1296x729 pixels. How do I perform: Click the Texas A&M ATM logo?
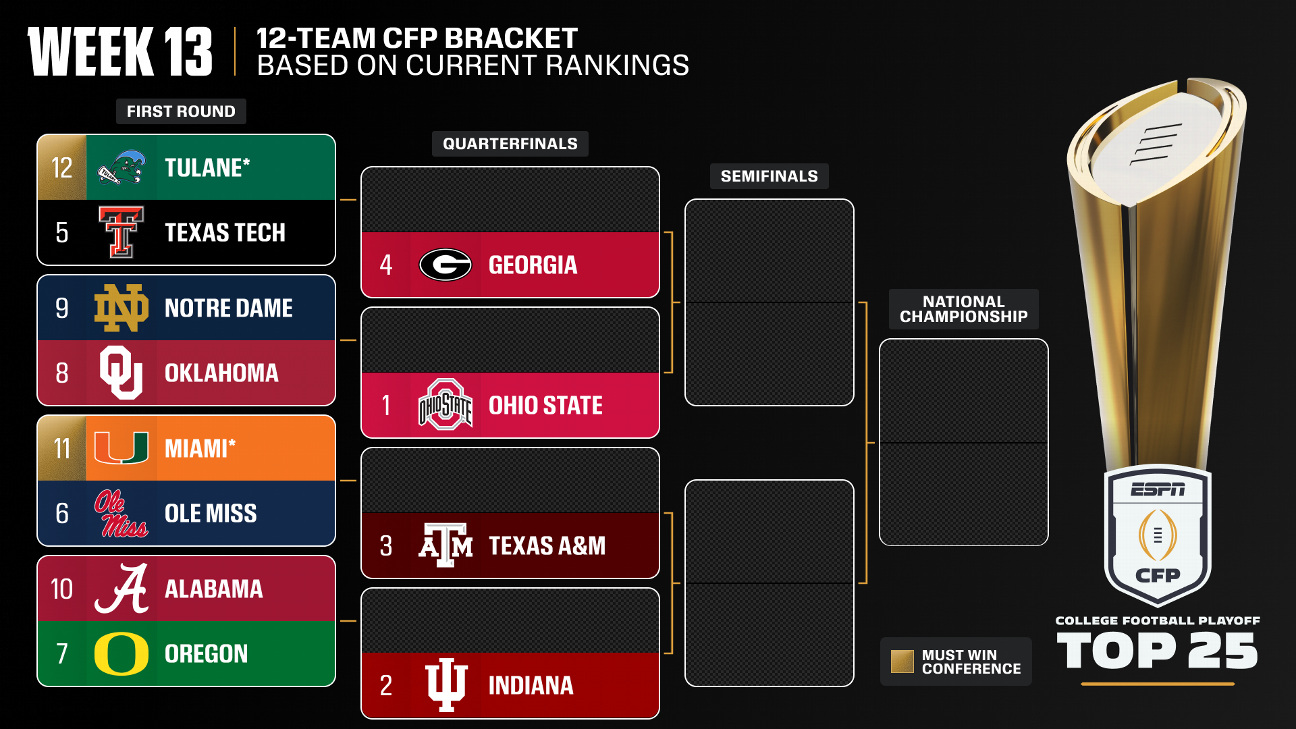click(x=445, y=546)
